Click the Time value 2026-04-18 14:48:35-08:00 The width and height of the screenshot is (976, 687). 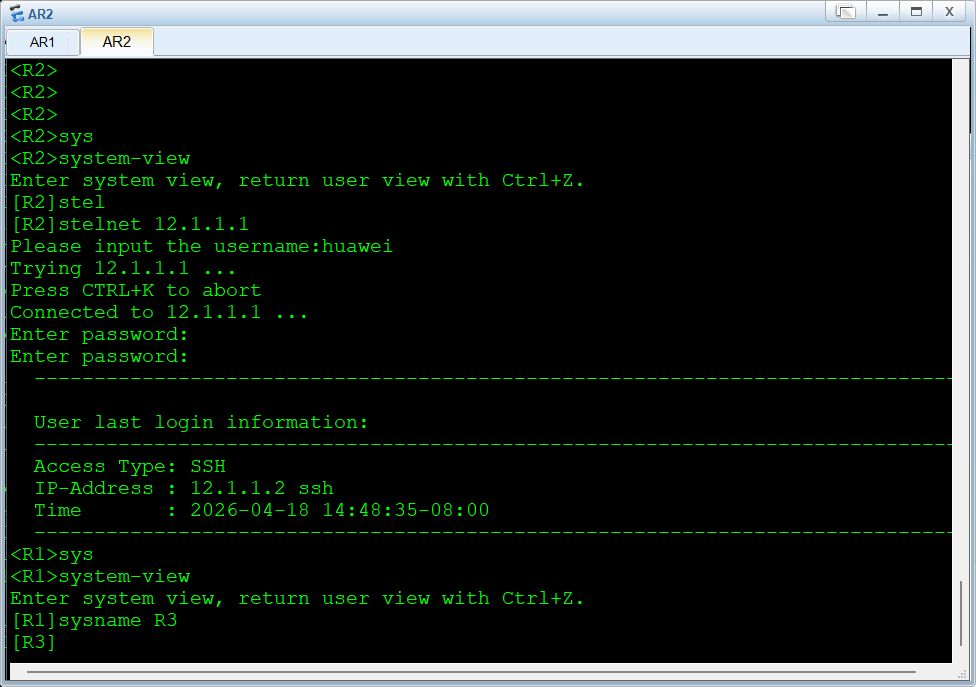(x=340, y=510)
